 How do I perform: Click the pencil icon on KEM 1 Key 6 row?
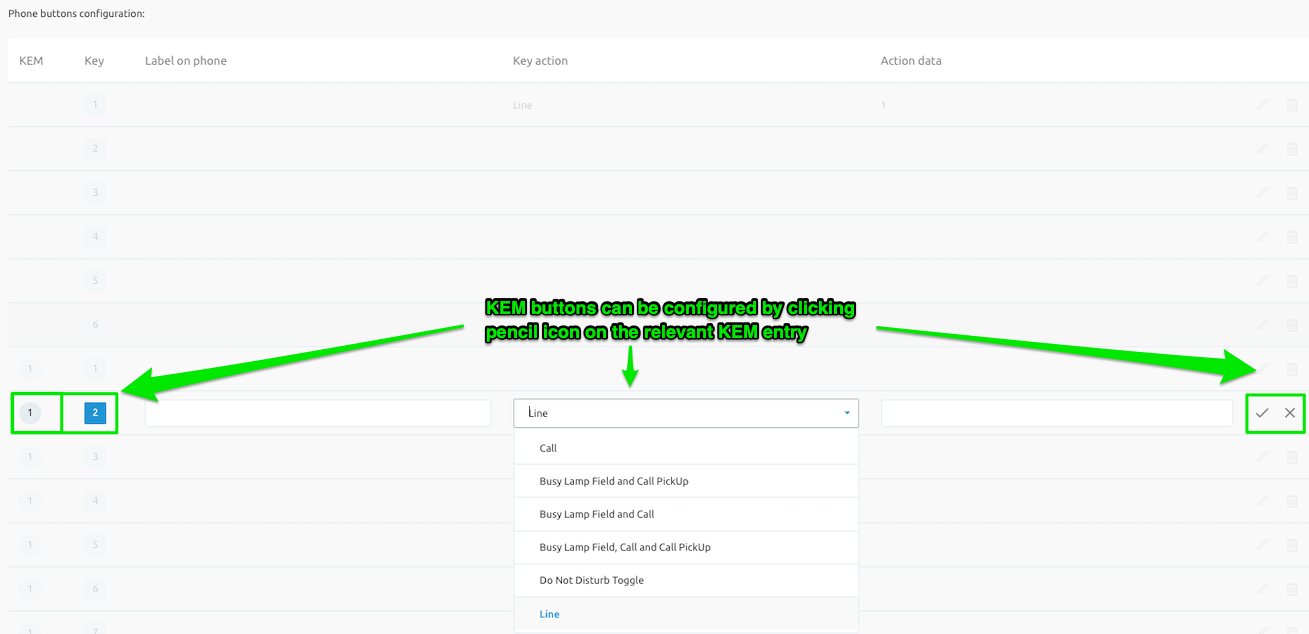(x=1262, y=589)
